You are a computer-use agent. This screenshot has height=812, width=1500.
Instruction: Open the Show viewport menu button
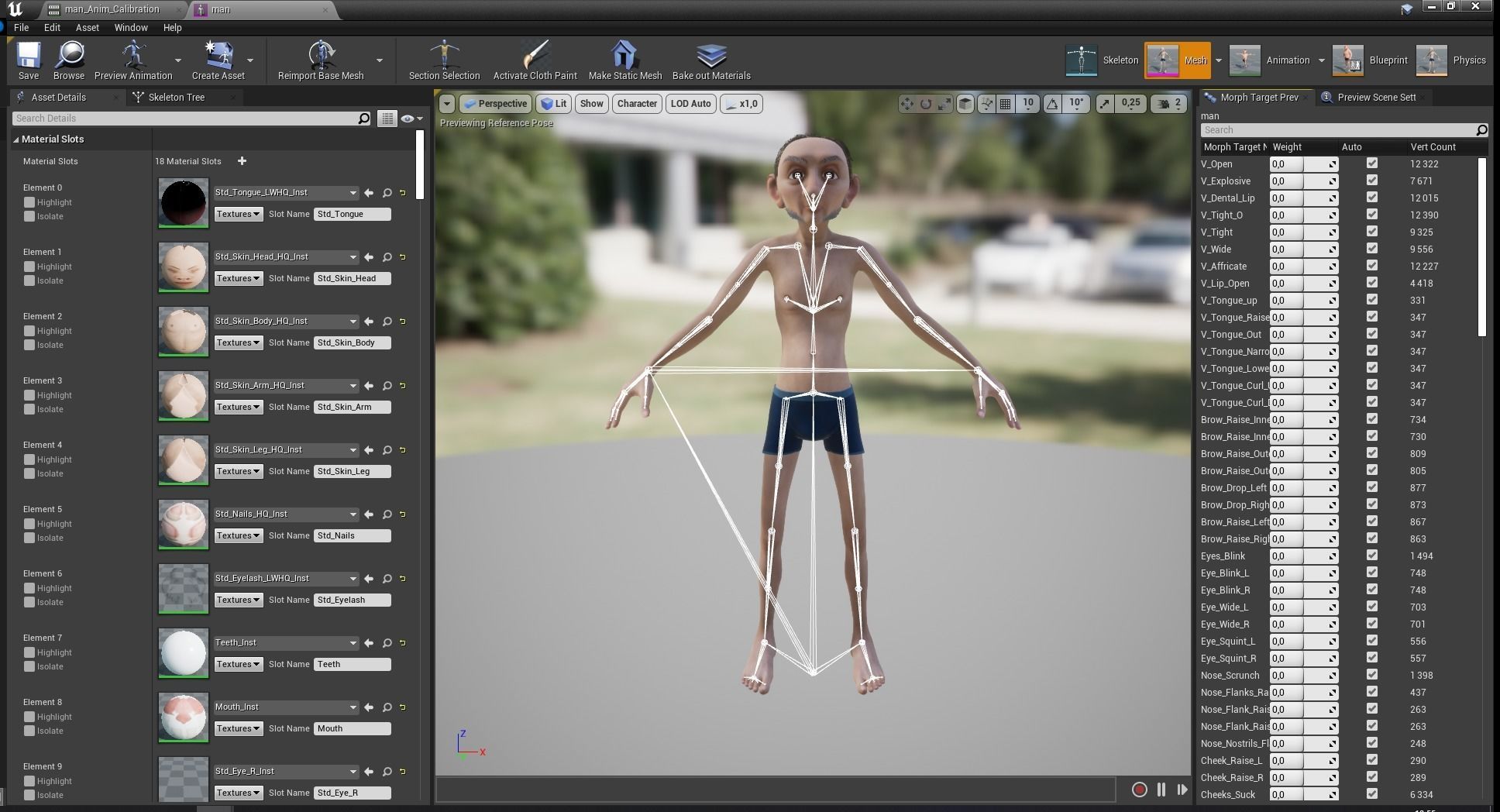click(591, 104)
